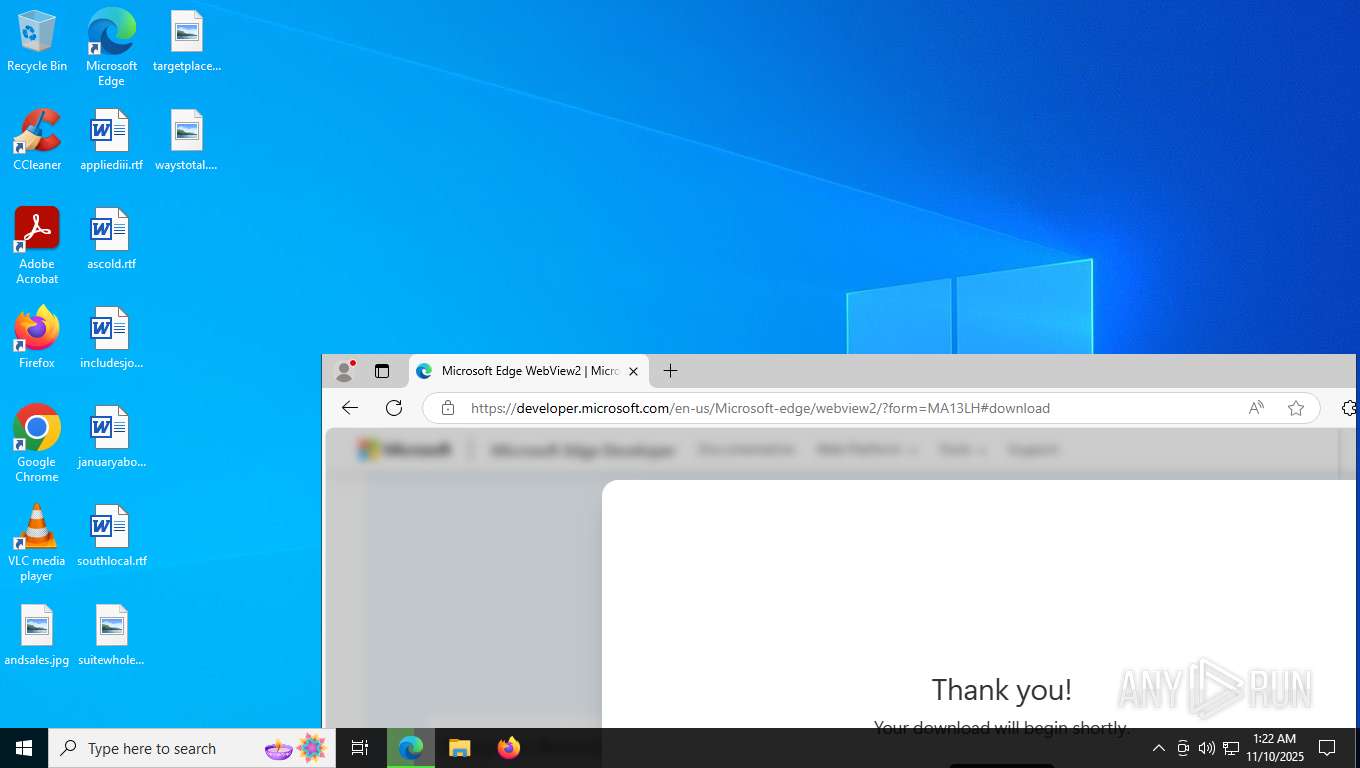Open Task View on taskbar
Image resolution: width=1360 pixels, height=768 pixels.
[360, 748]
